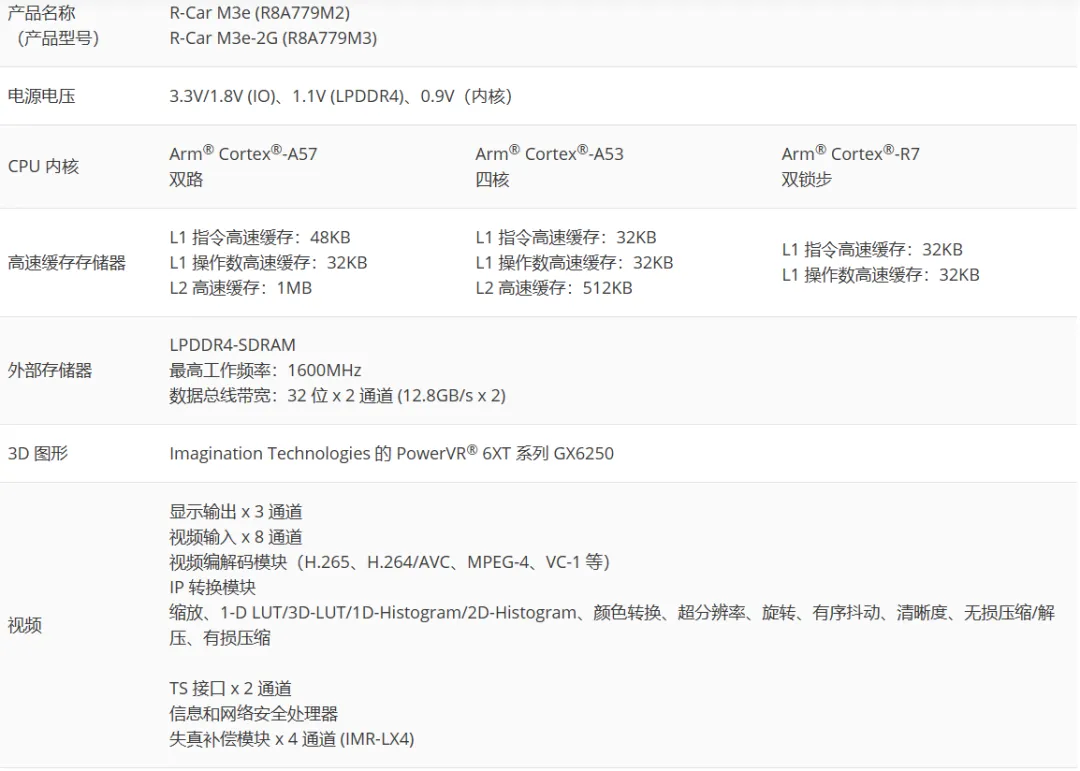
Task: Select the 3D 图形 row label
Action: pyautogui.click(x=38, y=453)
